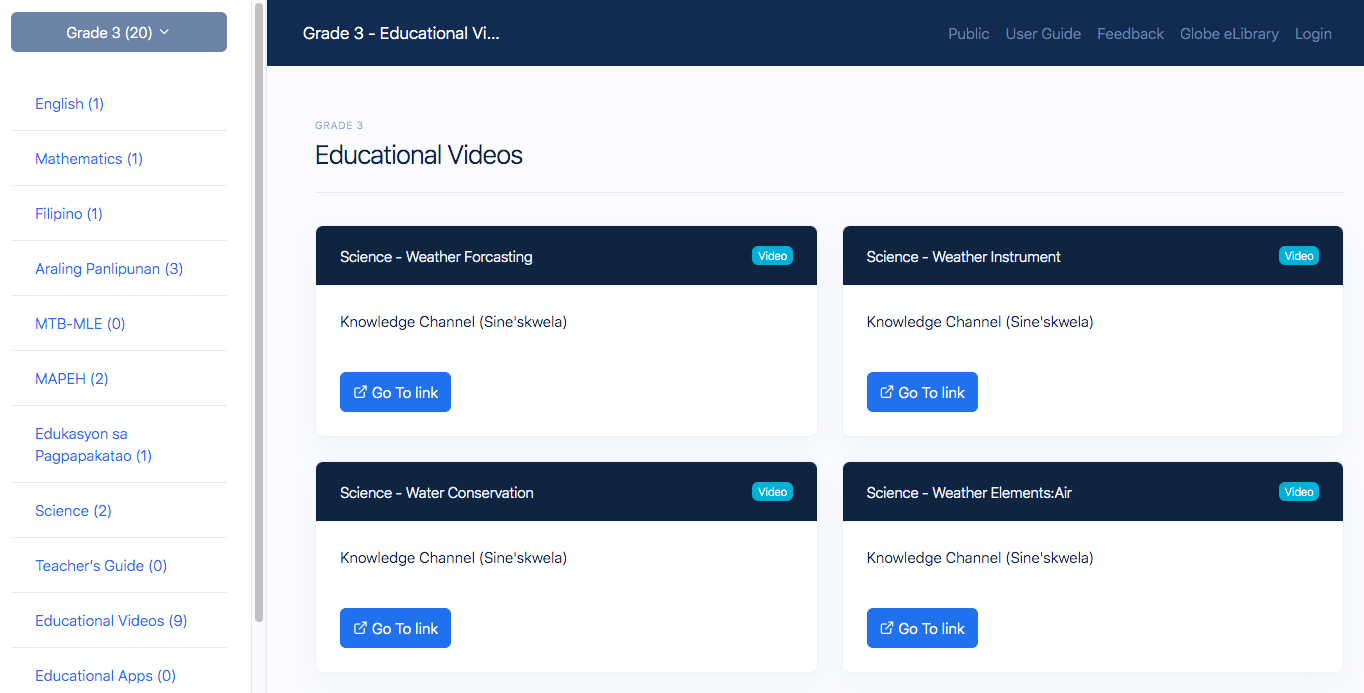Open Teacher's Guide (0)
This screenshot has width=1364, height=693.
pyautogui.click(x=101, y=566)
